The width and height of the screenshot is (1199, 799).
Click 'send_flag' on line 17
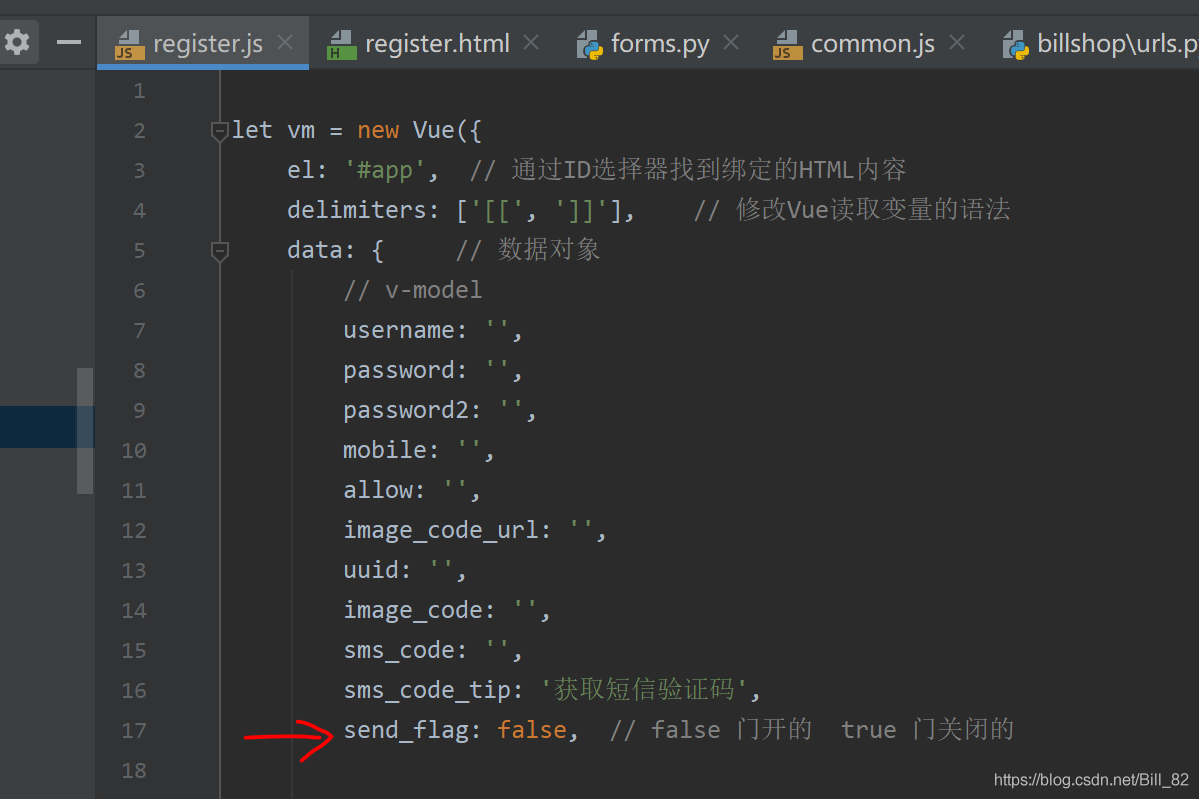pyautogui.click(x=405, y=730)
